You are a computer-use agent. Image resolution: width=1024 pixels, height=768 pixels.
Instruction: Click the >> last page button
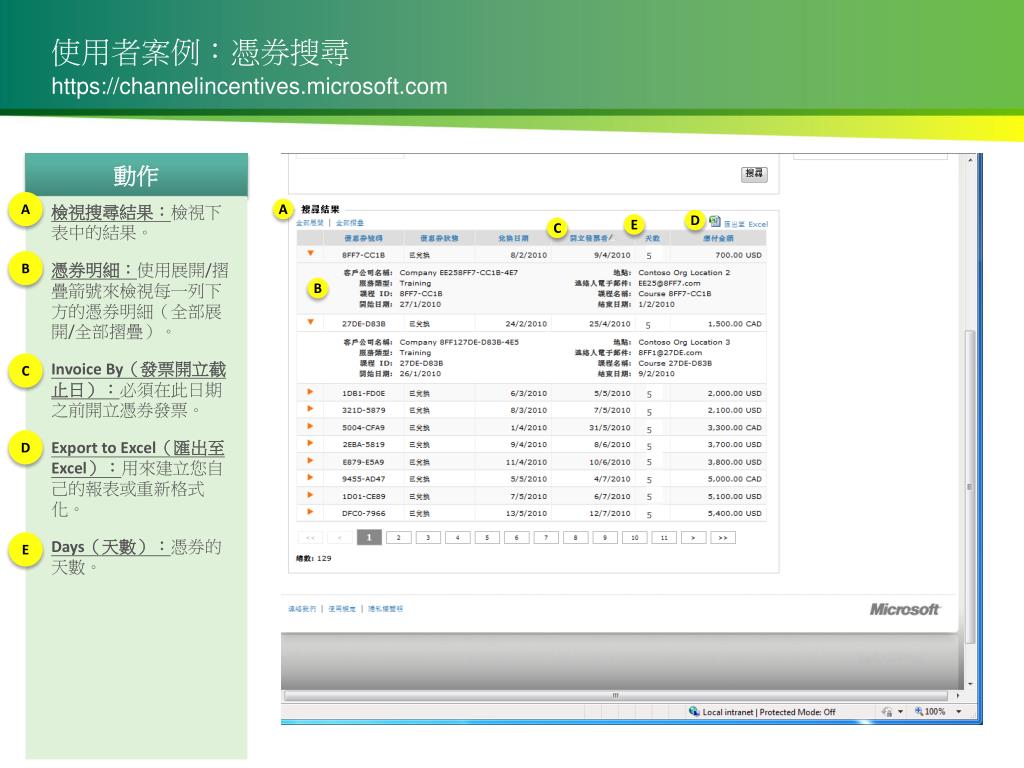(x=723, y=537)
